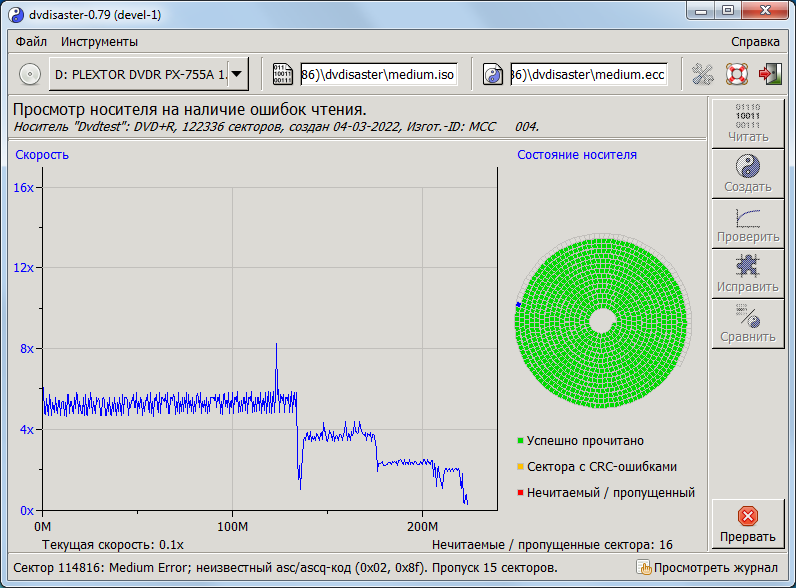Screen dimensions: 796x588
Task: Click the ecc file chooser icon
Action: (x=493, y=74)
